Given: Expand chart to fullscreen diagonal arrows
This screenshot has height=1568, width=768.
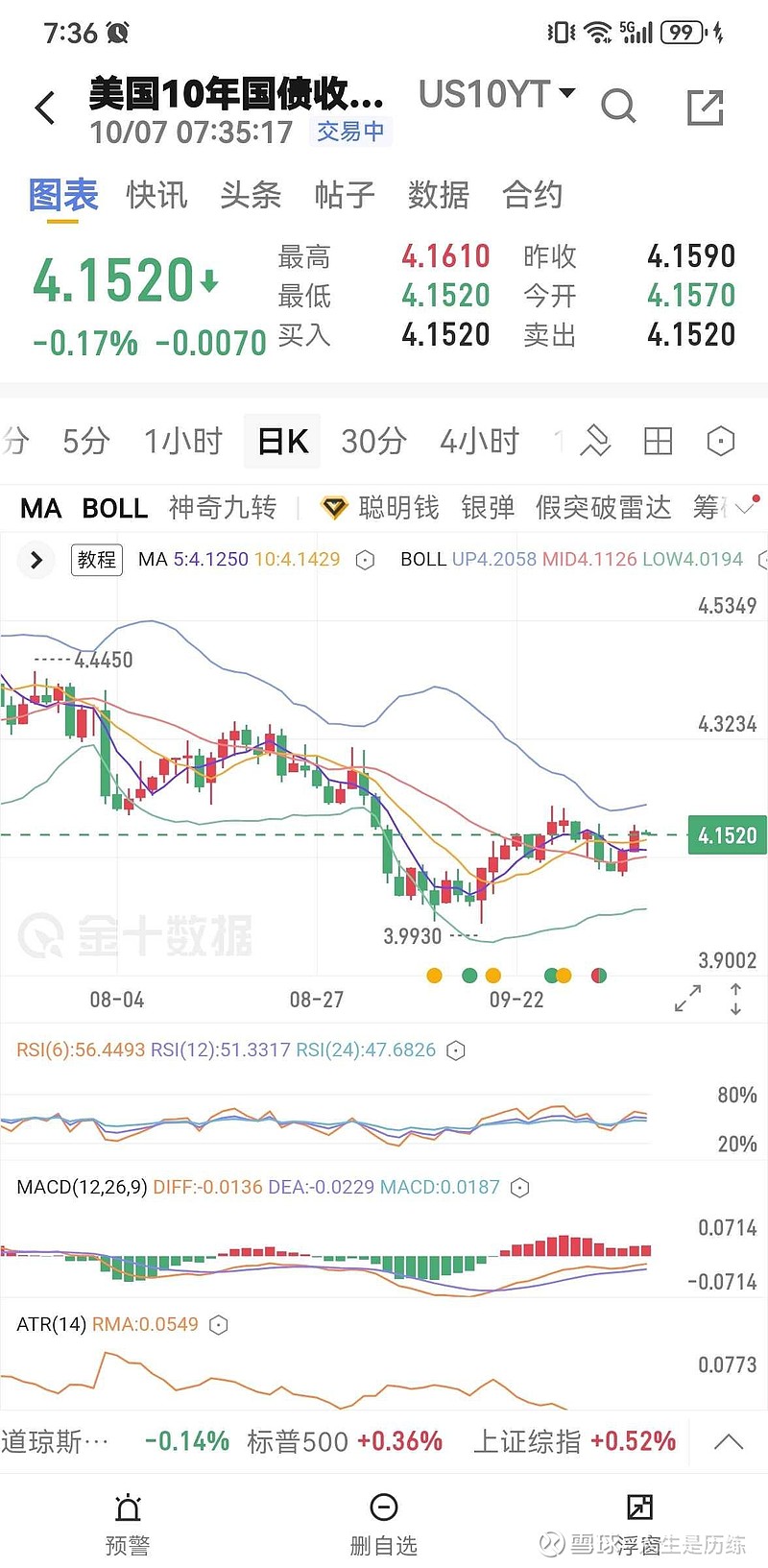Looking at the screenshot, I should point(687,999).
